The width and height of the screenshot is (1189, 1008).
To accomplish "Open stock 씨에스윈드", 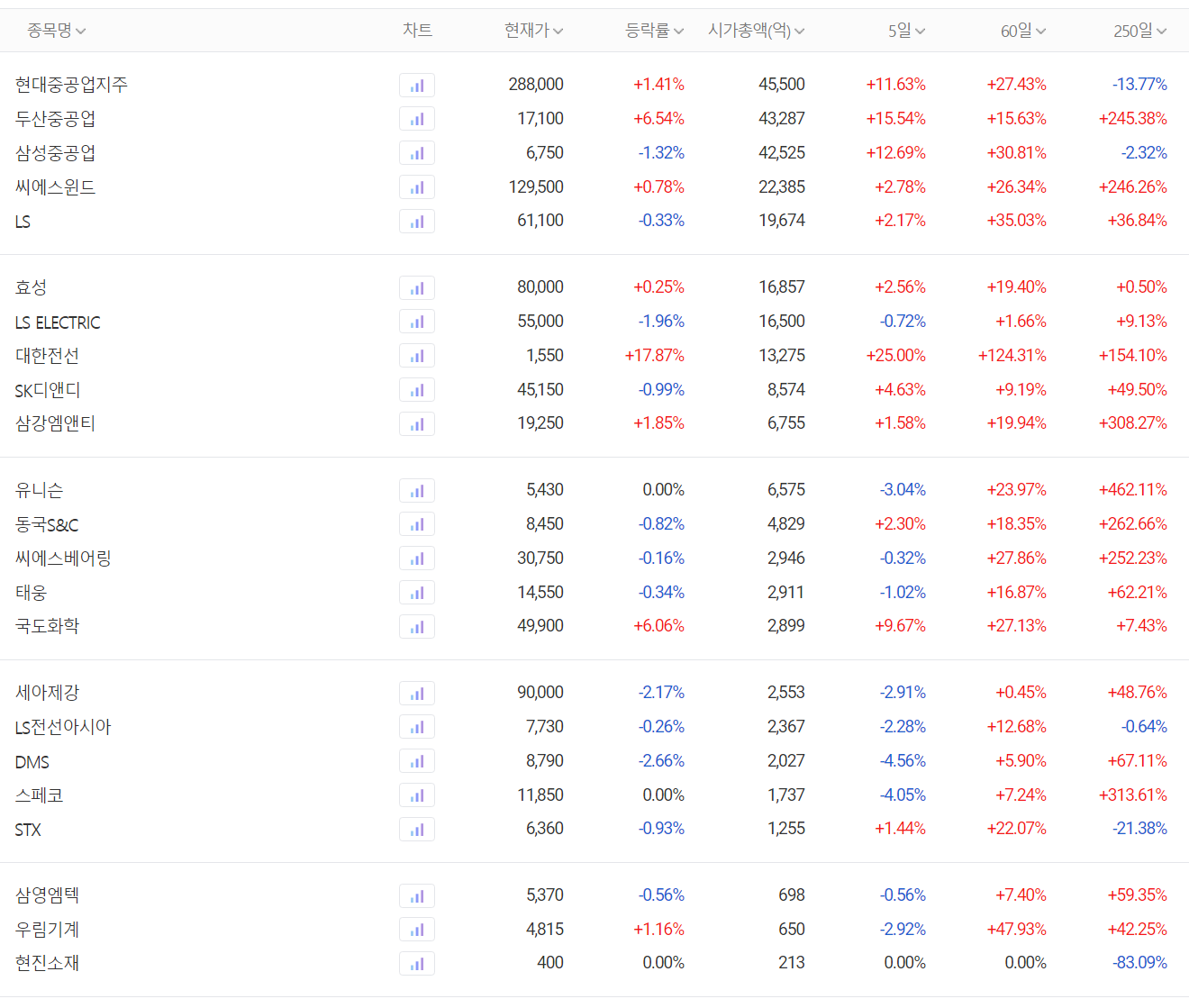I will 55,187.
